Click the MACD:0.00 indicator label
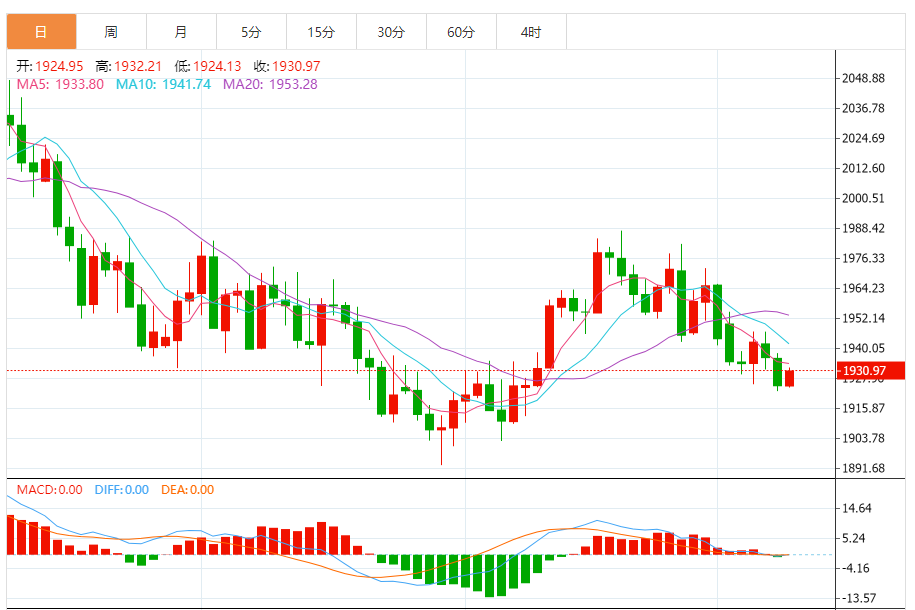 (50, 490)
